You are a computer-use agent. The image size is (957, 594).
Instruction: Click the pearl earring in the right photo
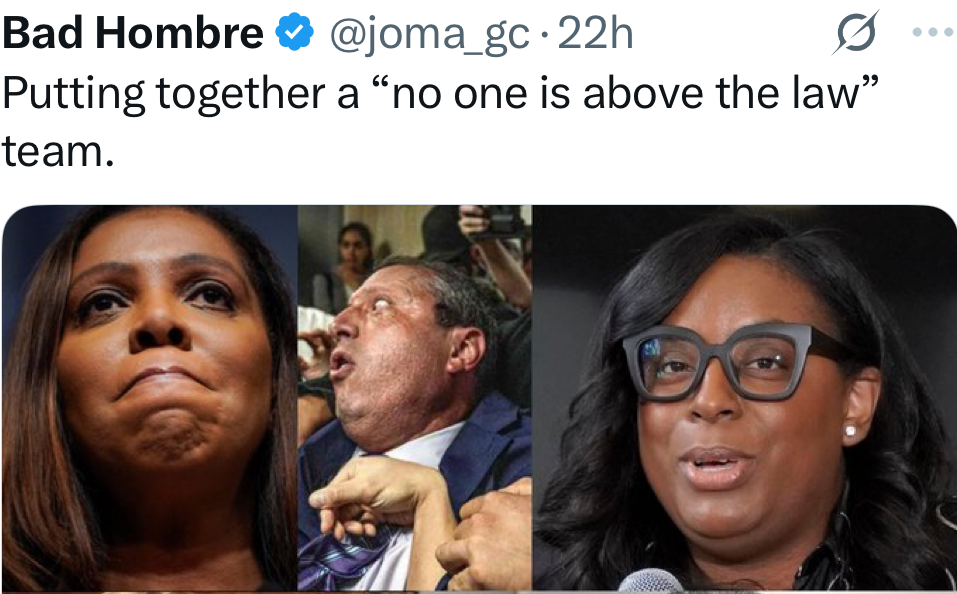(850, 431)
